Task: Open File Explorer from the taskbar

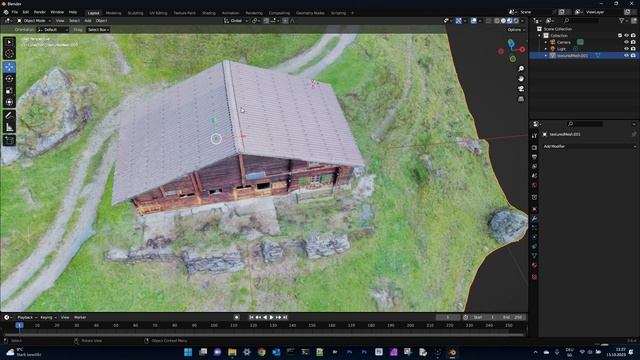Action: [x=232, y=352]
